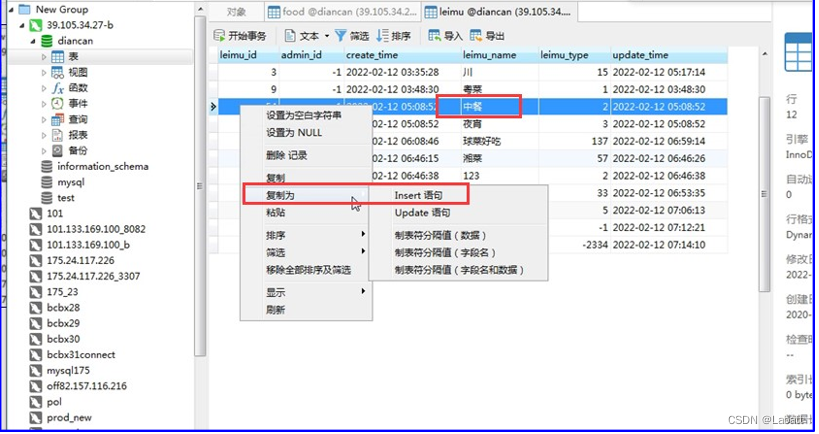Click the 导入 import toolbar button

pos(445,36)
